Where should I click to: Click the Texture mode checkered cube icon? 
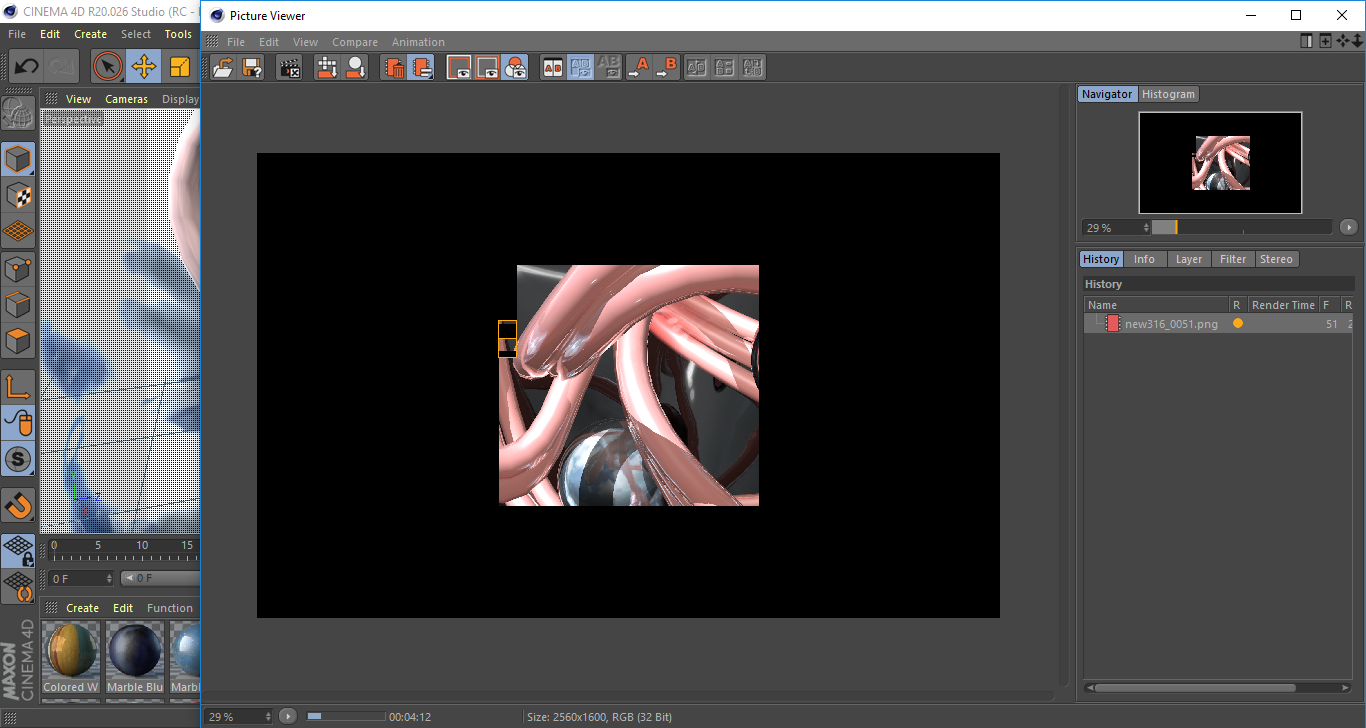tap(18, 195)
